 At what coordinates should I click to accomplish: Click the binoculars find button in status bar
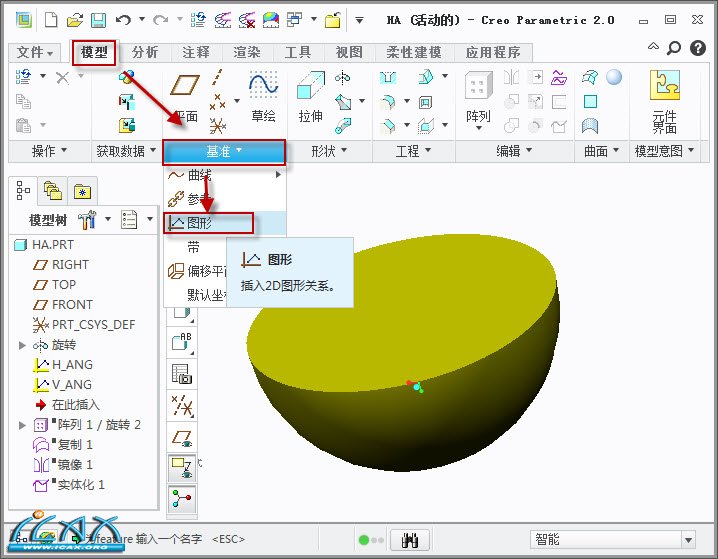pos(410,540)
